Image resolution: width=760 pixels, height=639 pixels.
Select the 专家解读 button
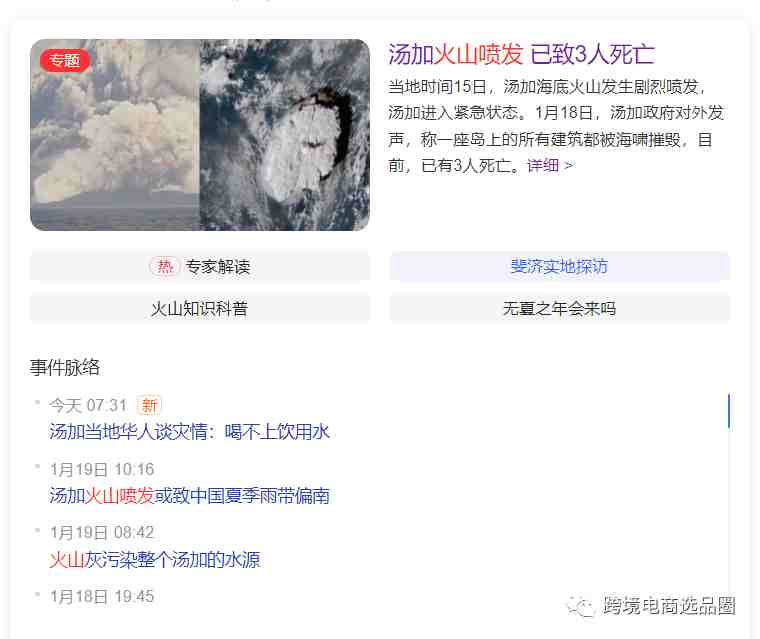click(200, 267)
